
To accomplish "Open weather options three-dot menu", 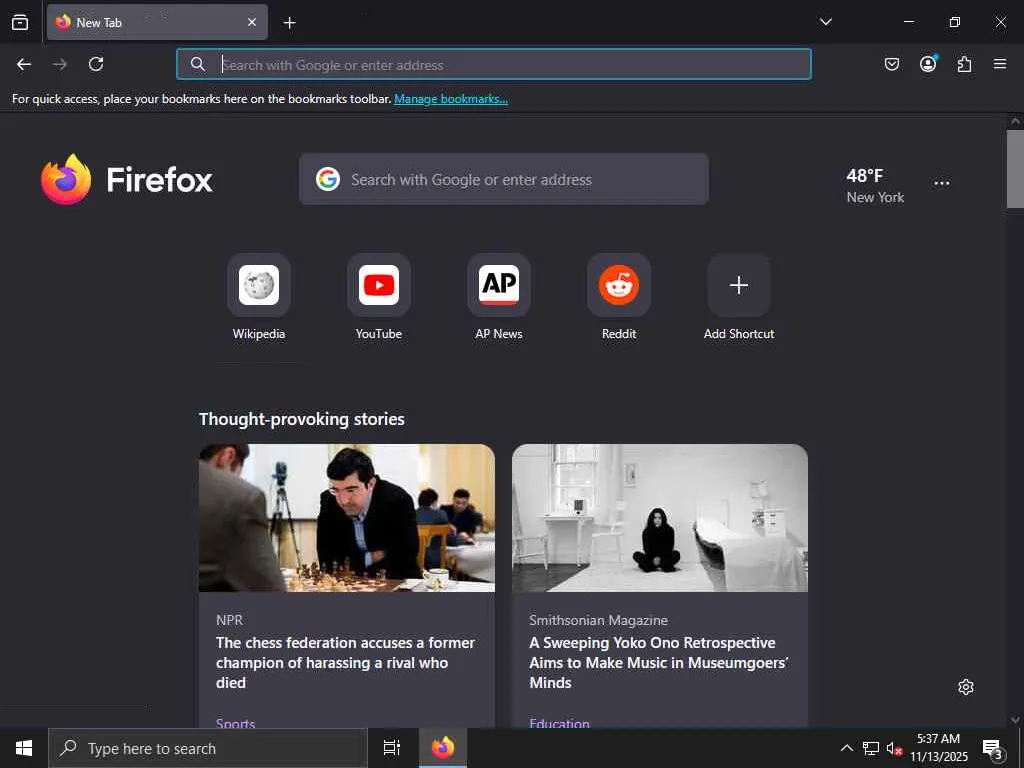I will click(x=942, y=184).
